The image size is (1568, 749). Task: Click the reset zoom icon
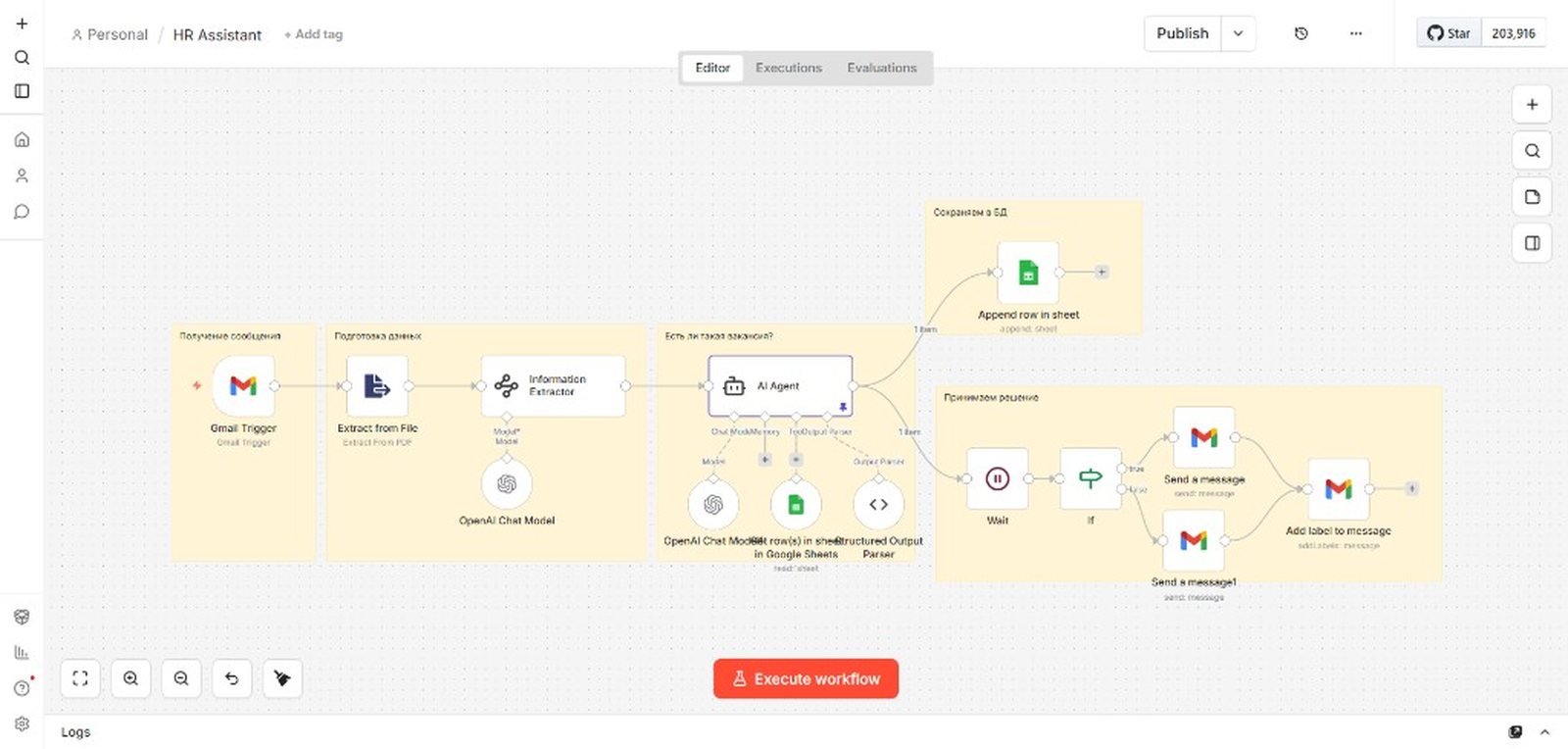click(x=231, y=678)
